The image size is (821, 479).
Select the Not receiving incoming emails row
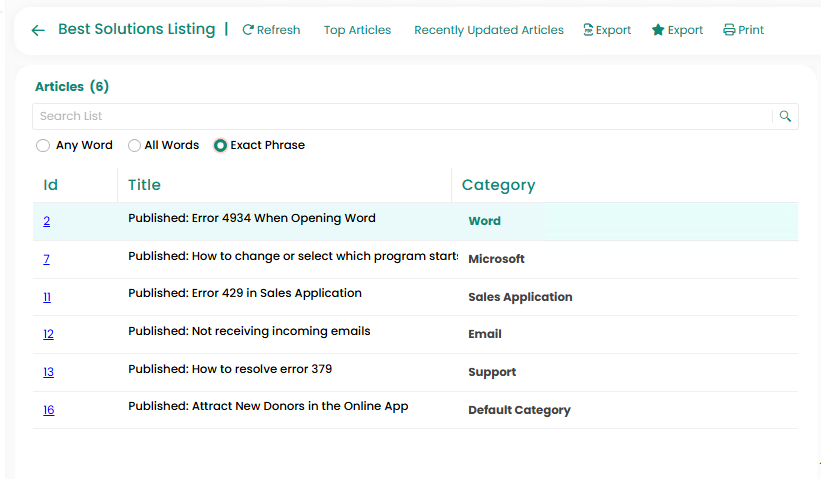coord(249,331)
